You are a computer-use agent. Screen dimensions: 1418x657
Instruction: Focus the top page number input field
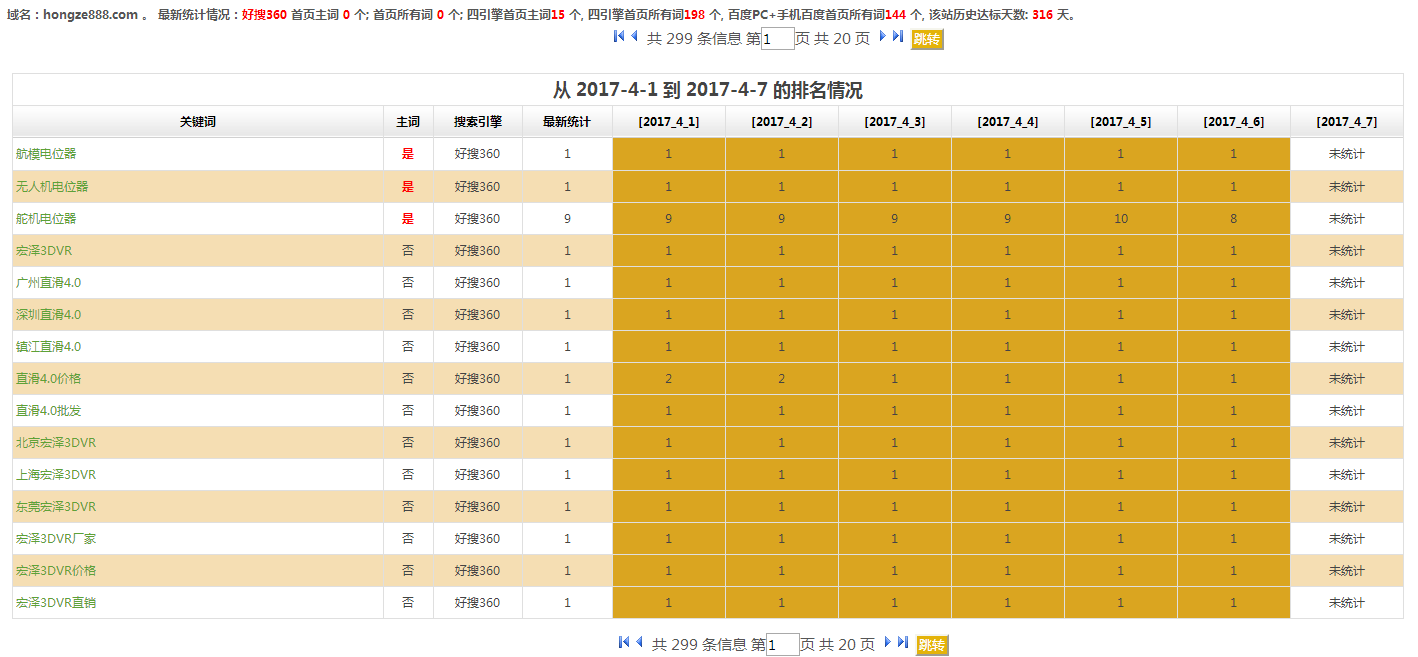point(777,39)
